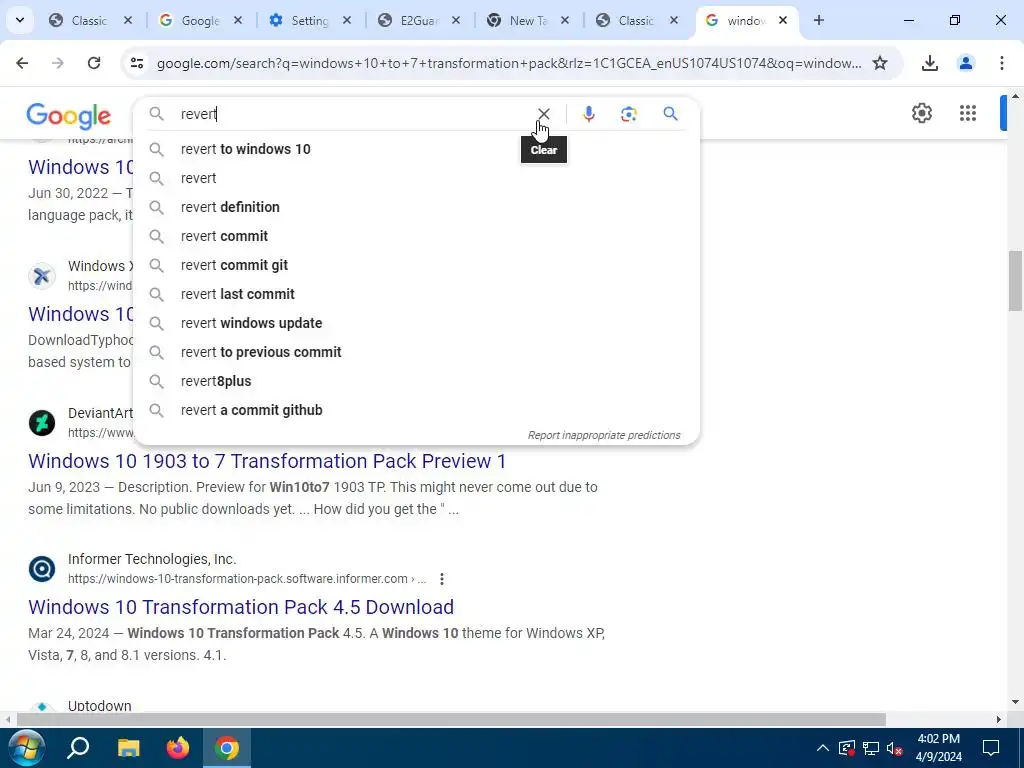The width and height of the screenshot is (1024, 768).
Task: Switch to the Google tab
Action: [x=199, y=20]
